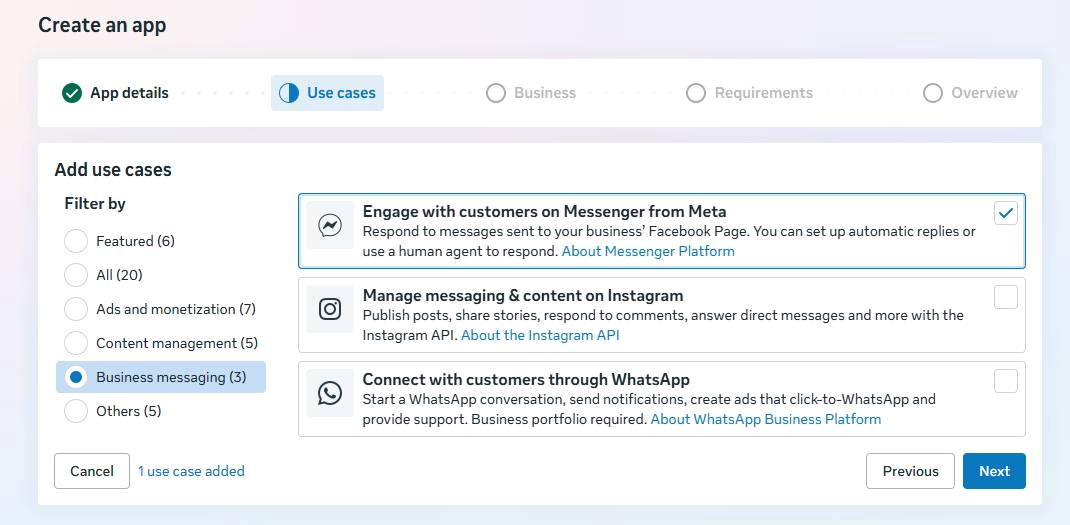The image size is (1070, 525).
Task: Jump to the Requirements step label
Action: 764,93
